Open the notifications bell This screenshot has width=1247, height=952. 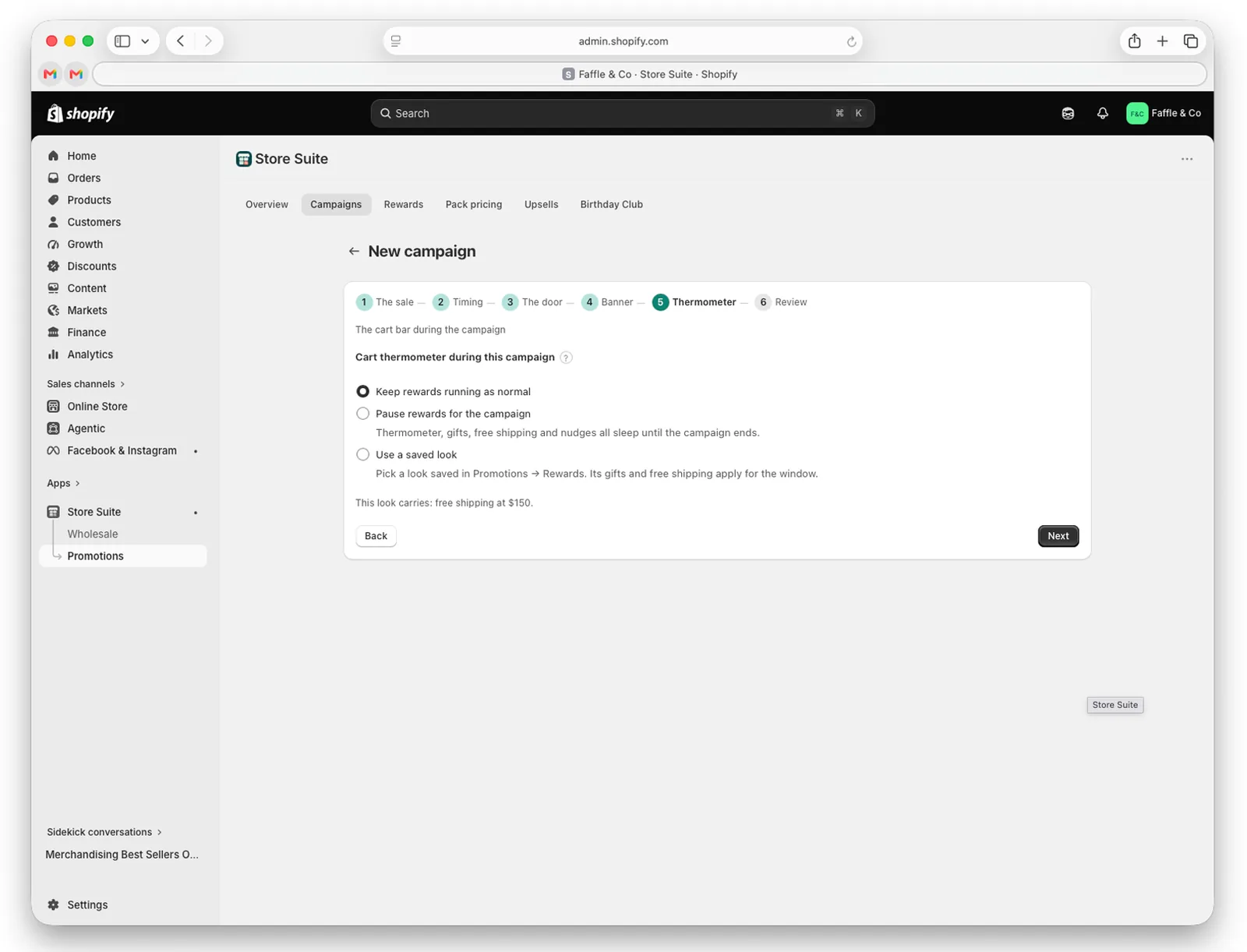pos(1102,114)
